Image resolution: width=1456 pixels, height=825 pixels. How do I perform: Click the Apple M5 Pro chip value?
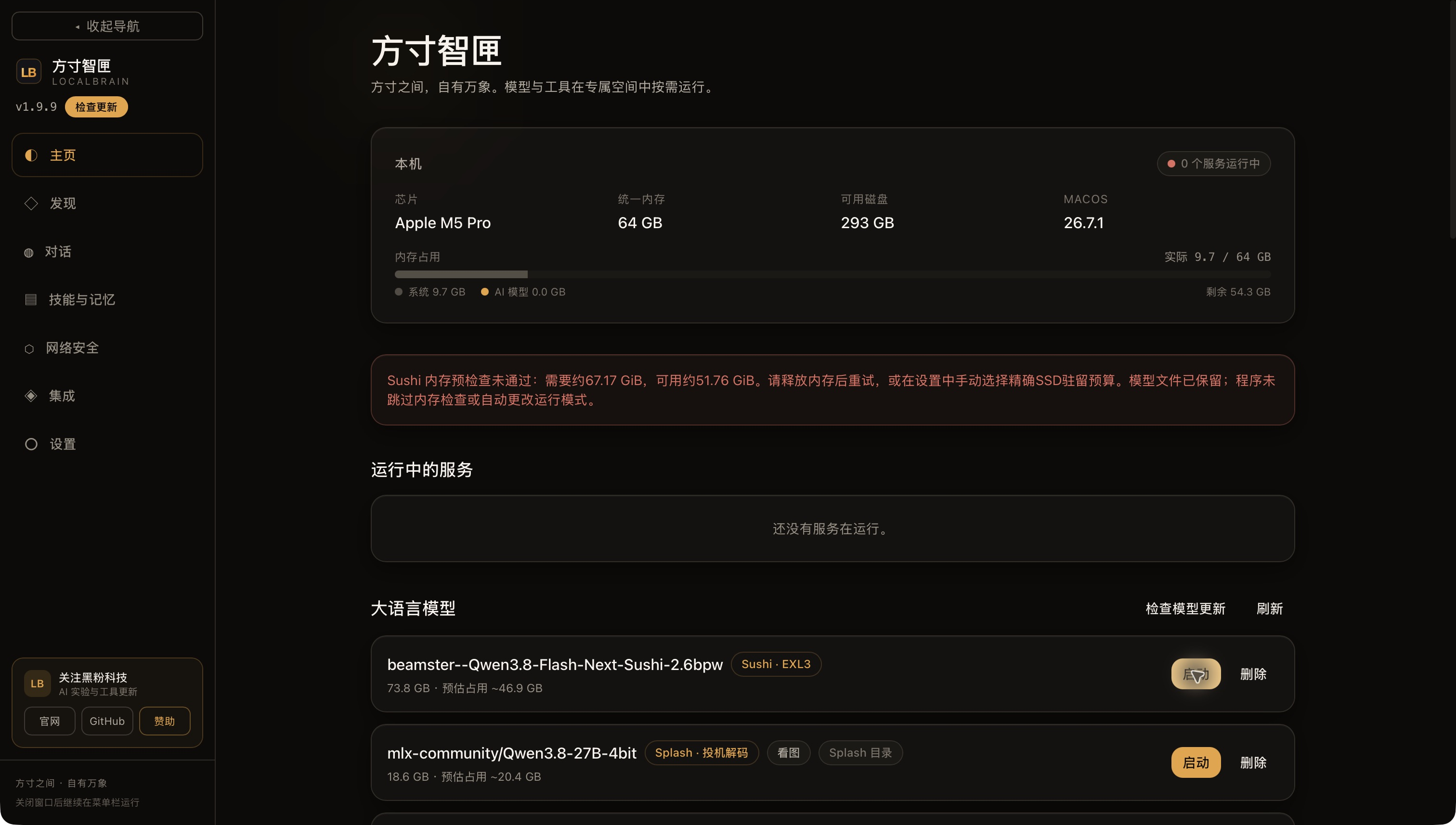pos(442,223)
